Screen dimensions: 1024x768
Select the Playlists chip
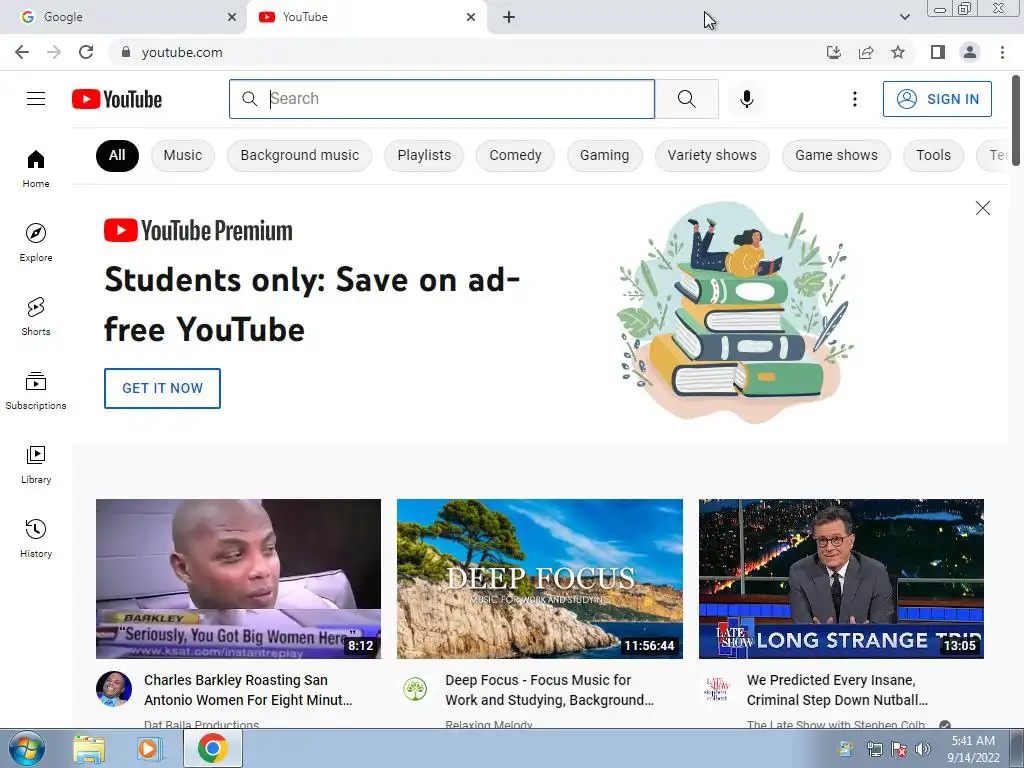[x=424, y=155]
